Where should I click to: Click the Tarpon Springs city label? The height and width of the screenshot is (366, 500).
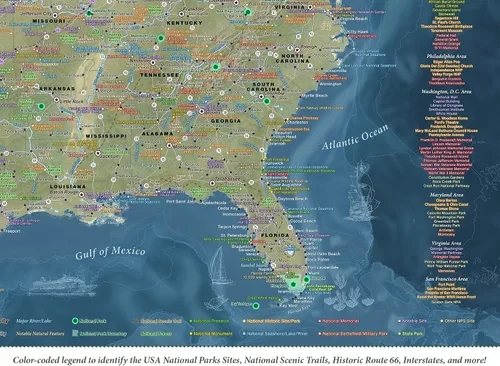[232, 227]
